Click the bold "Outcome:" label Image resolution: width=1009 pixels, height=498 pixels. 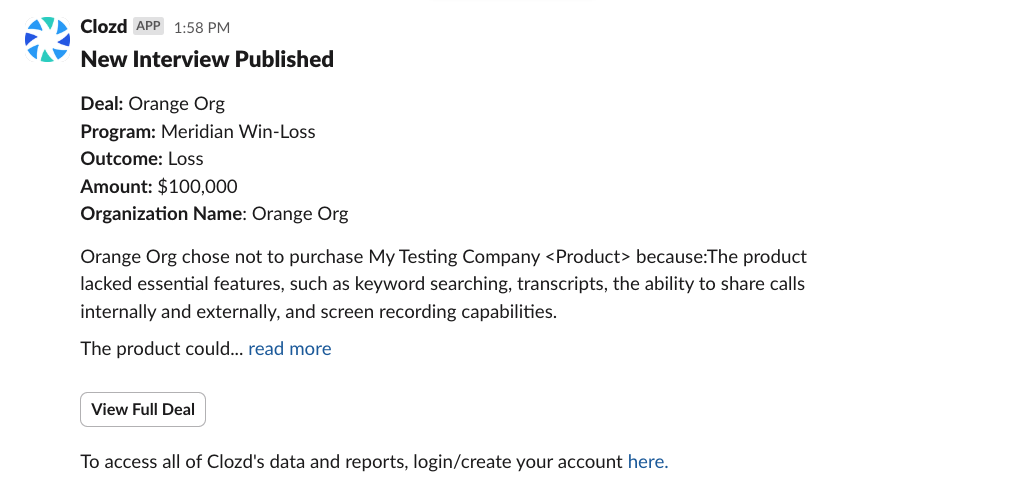(121, 158)
